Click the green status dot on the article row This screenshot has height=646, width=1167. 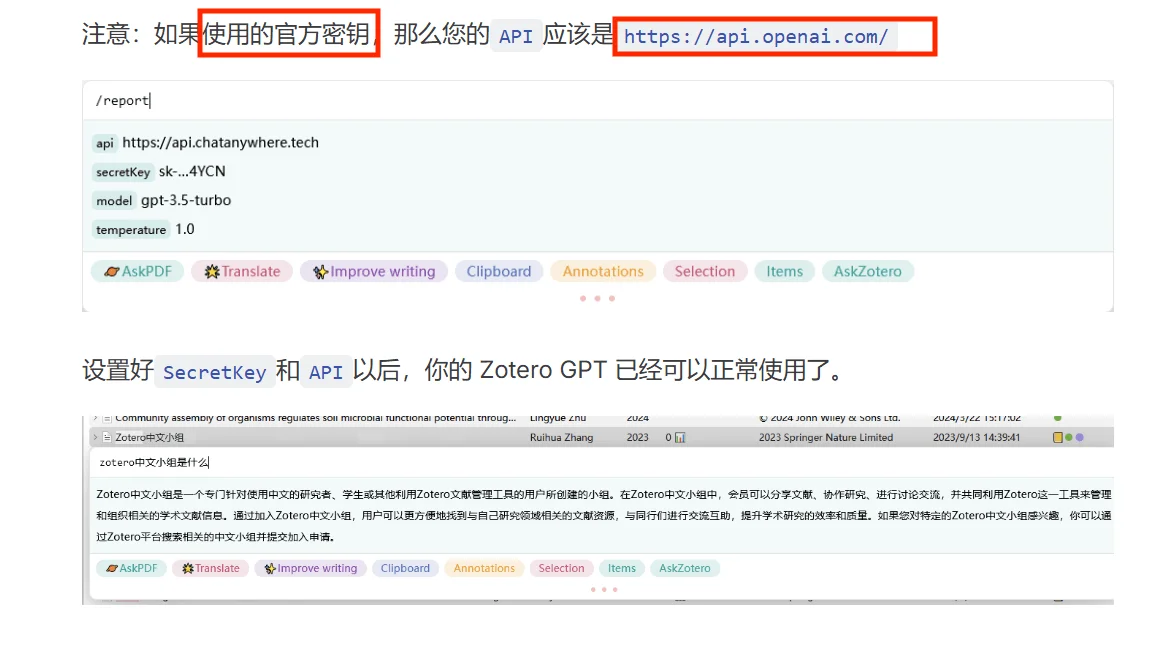1059,418
